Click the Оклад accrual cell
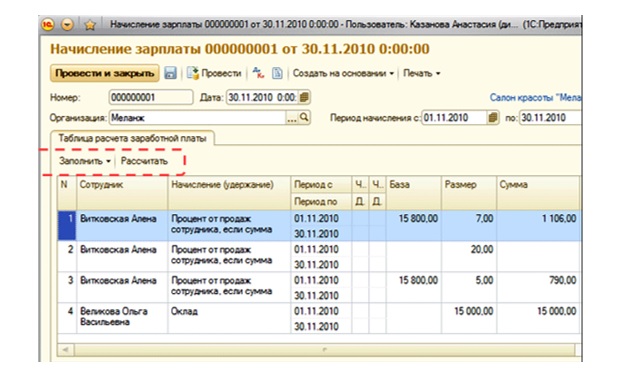Viewport: 628px width, 375px height. [x=229, y=318]
